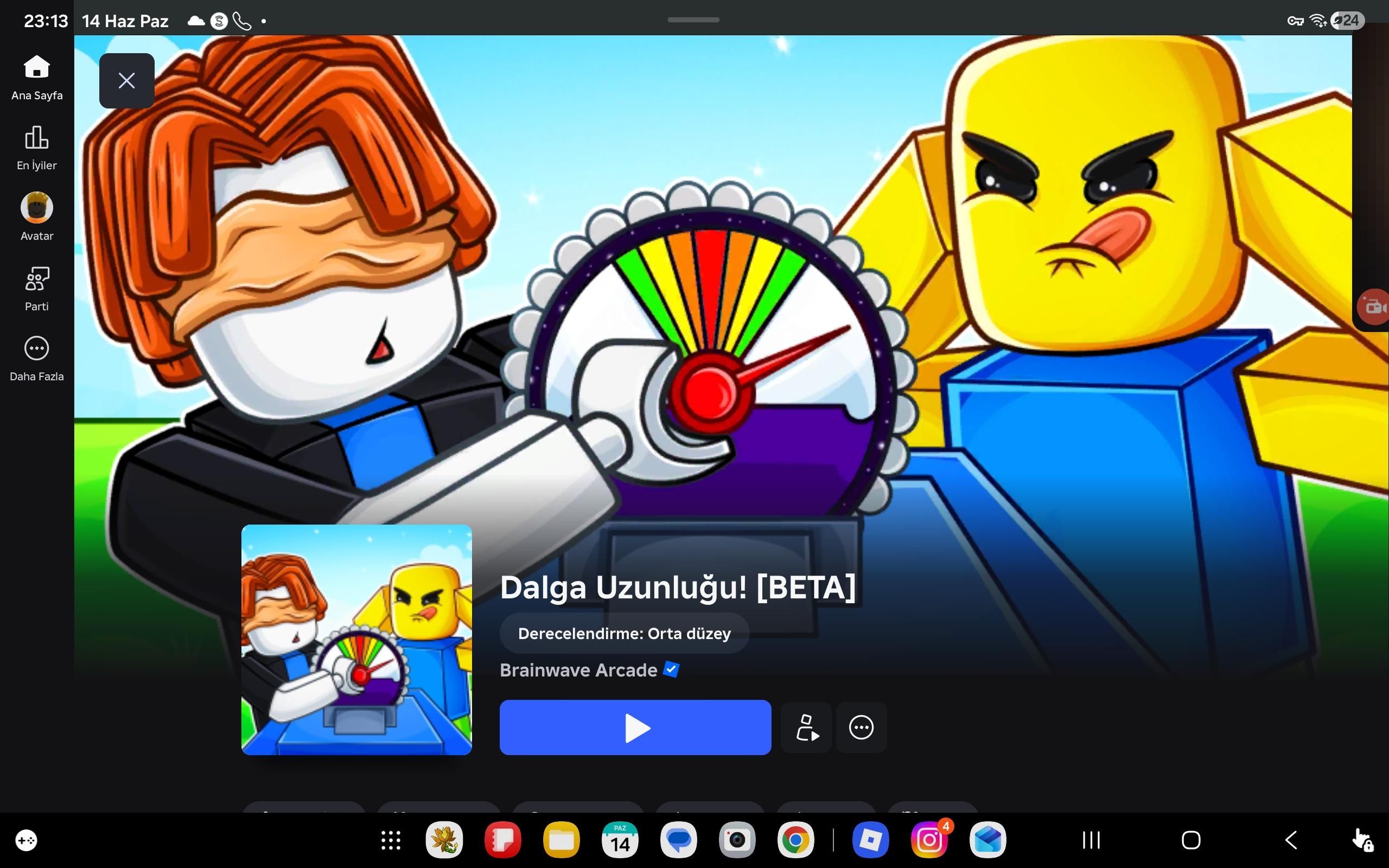This screenshot has width=1389, height=868.
Task: Tap the red screen recorder bubble
Action: [x=1373, y=307]
